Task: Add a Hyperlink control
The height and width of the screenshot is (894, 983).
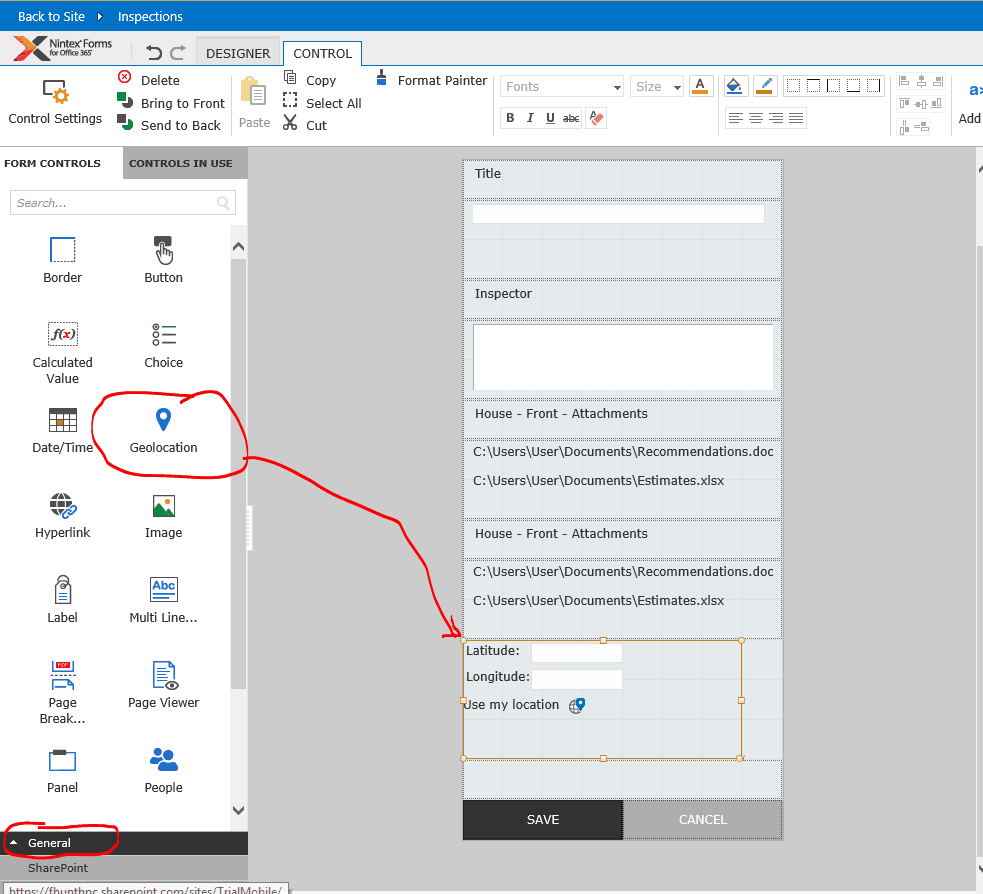Action: click(62, 515)
